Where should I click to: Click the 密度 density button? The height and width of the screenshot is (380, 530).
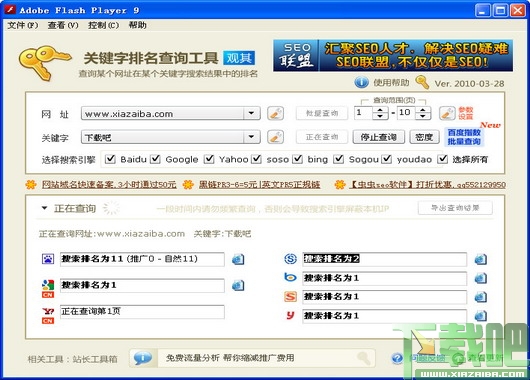(424, 137)
